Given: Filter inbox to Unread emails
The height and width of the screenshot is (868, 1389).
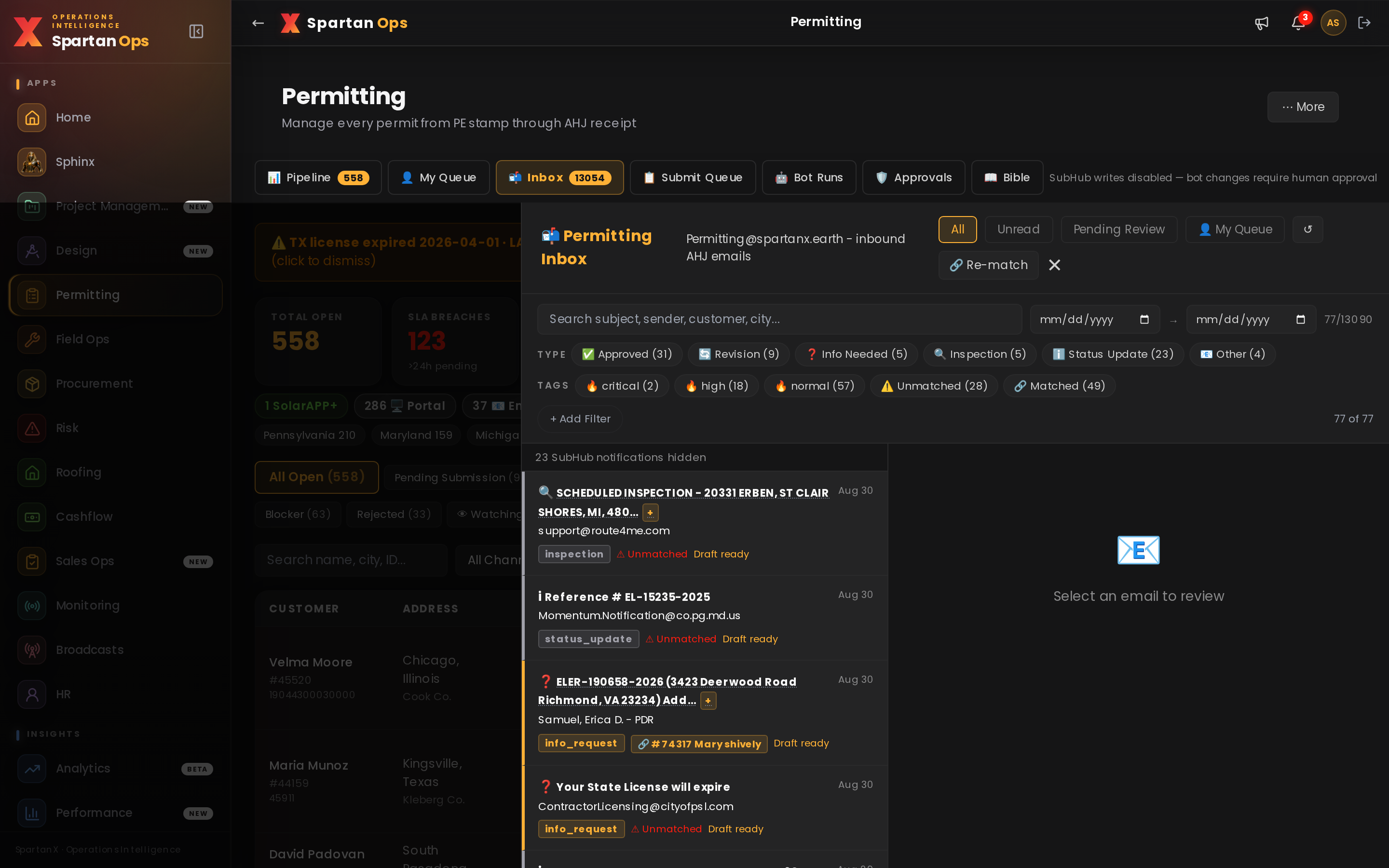Looking at the screenshot, I should (1018, 229).
